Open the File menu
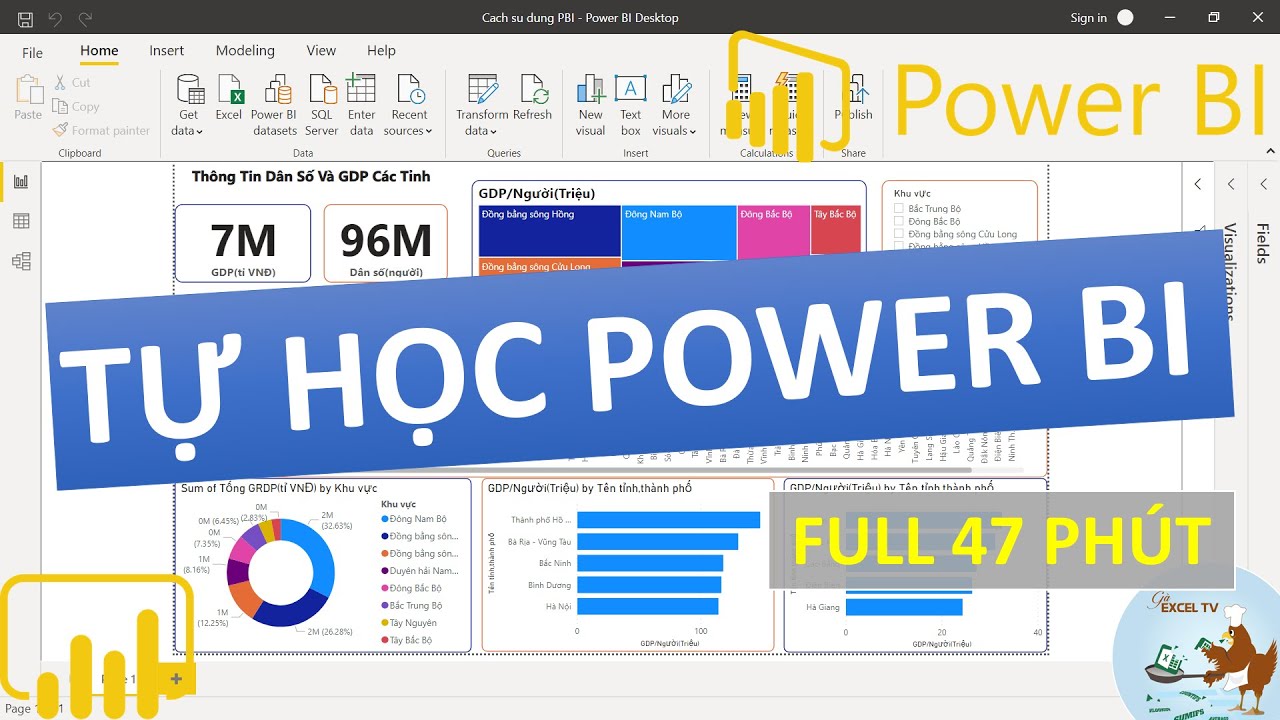1280x720 pixels. pos(32,52)
